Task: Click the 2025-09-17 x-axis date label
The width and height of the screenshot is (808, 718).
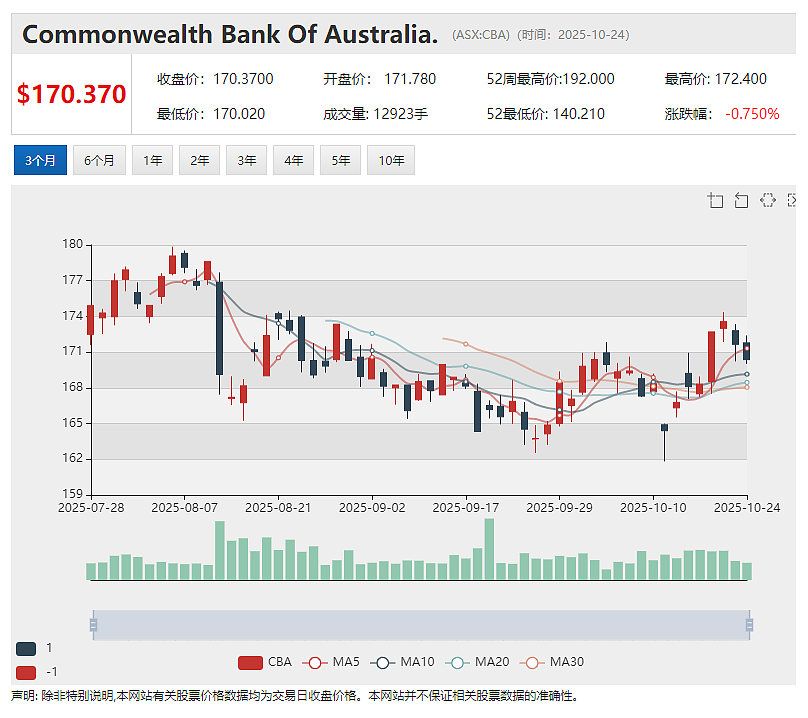Action: (x=466, y=508)
